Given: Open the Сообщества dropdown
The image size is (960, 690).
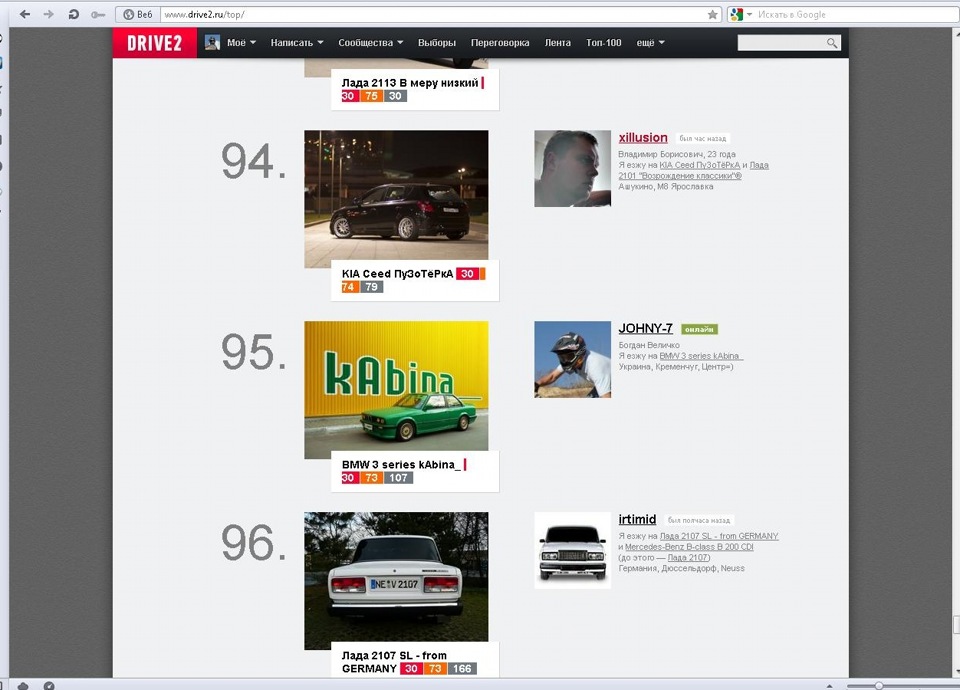Looking at the screenshot, I should pos(370,43).
